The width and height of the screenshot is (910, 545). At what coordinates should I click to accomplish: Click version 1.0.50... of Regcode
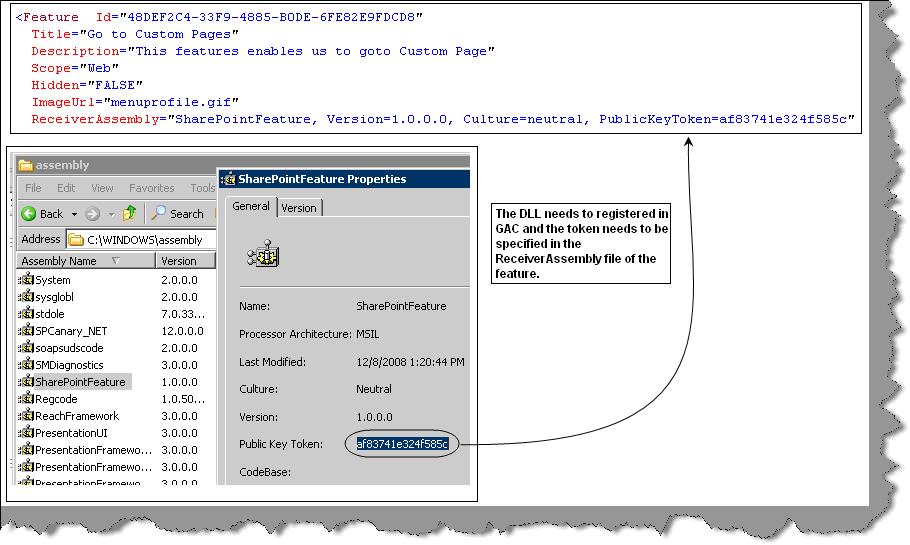pos(183,399)
